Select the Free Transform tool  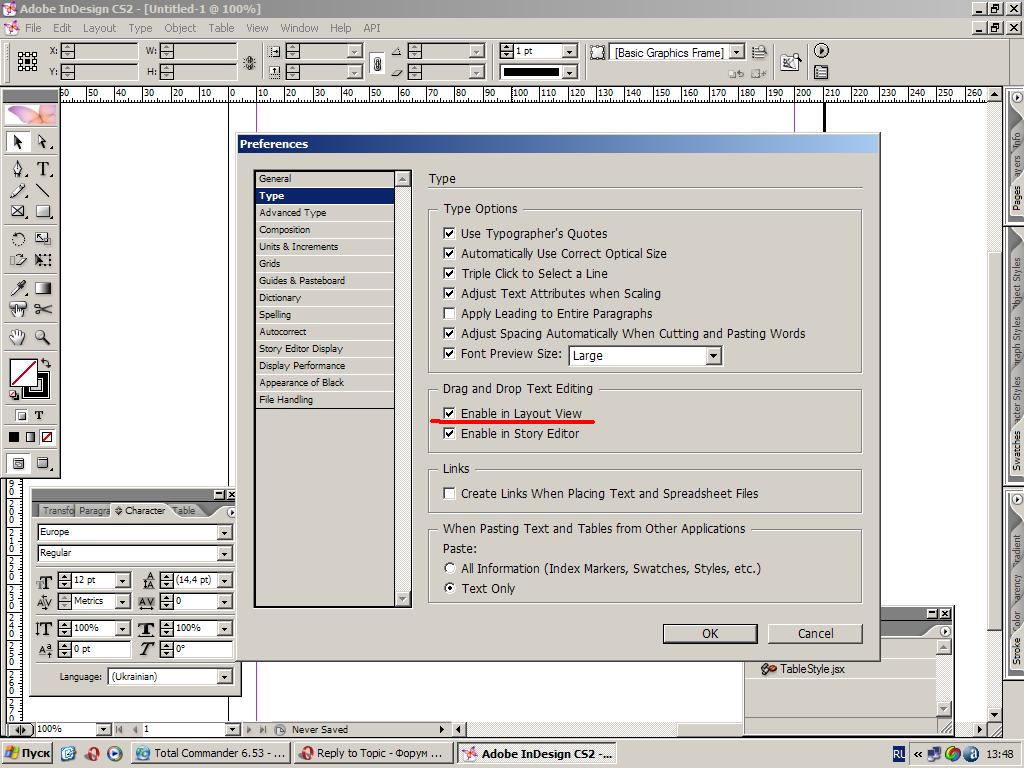tap(42, 260)
